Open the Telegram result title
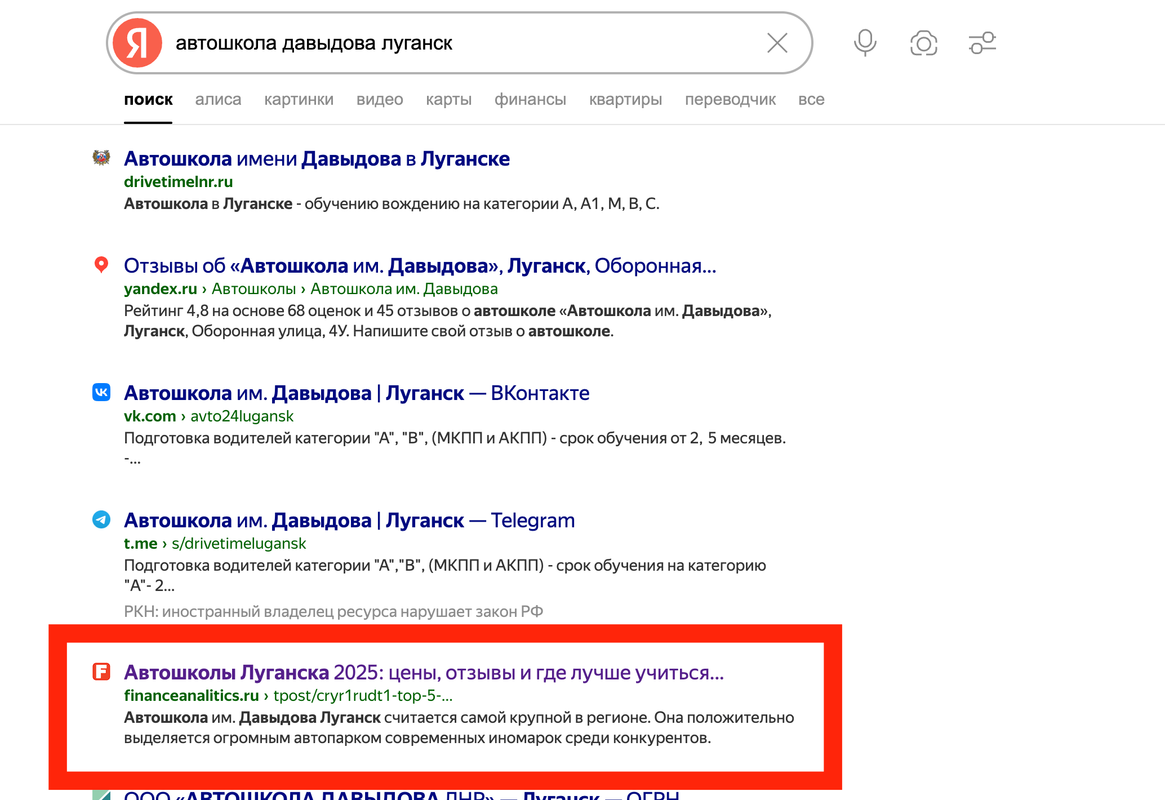The image size is (1165, 800). (349, 521)
